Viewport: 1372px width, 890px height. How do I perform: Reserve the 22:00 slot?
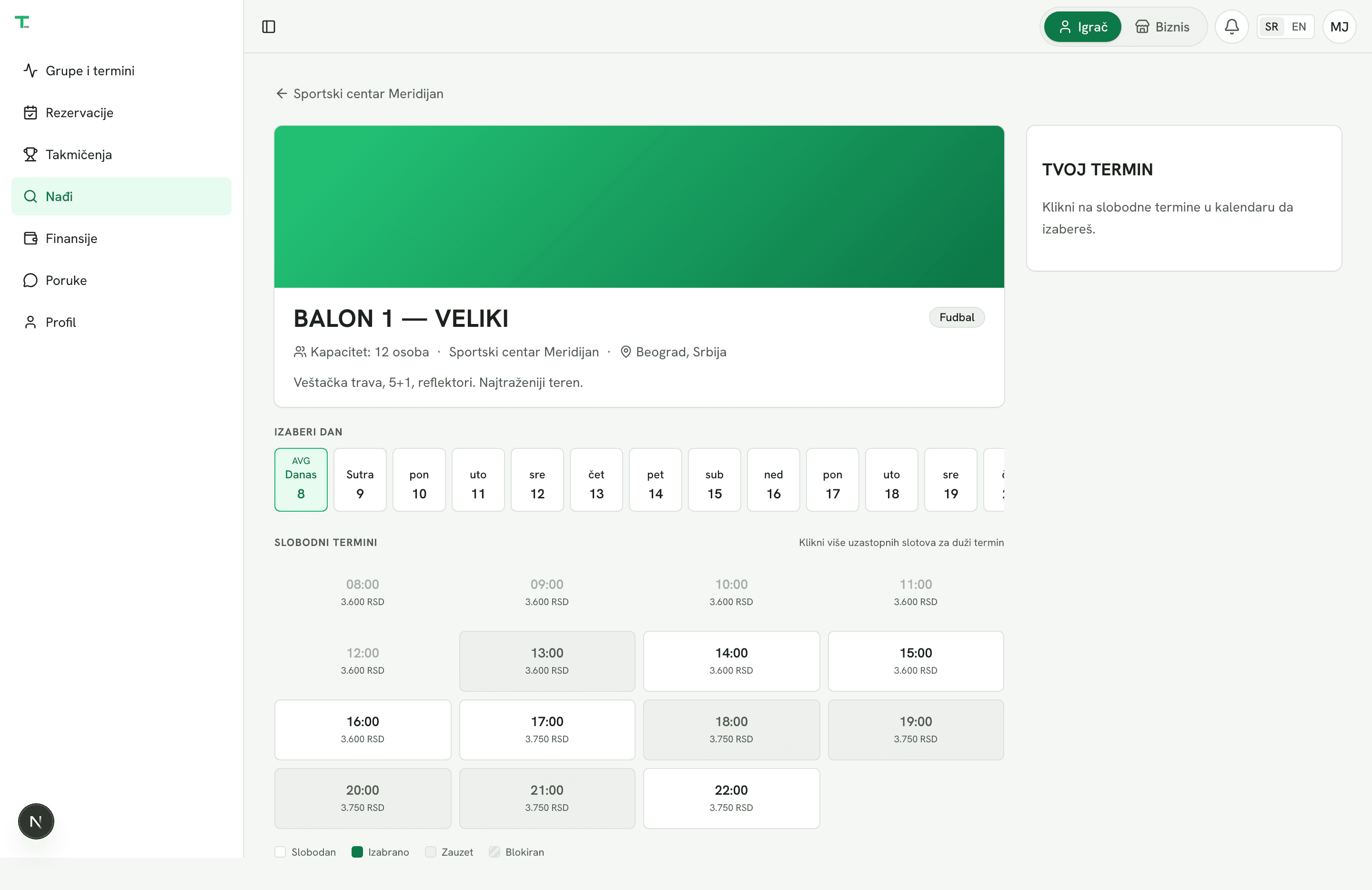click(x=731, y=798)
